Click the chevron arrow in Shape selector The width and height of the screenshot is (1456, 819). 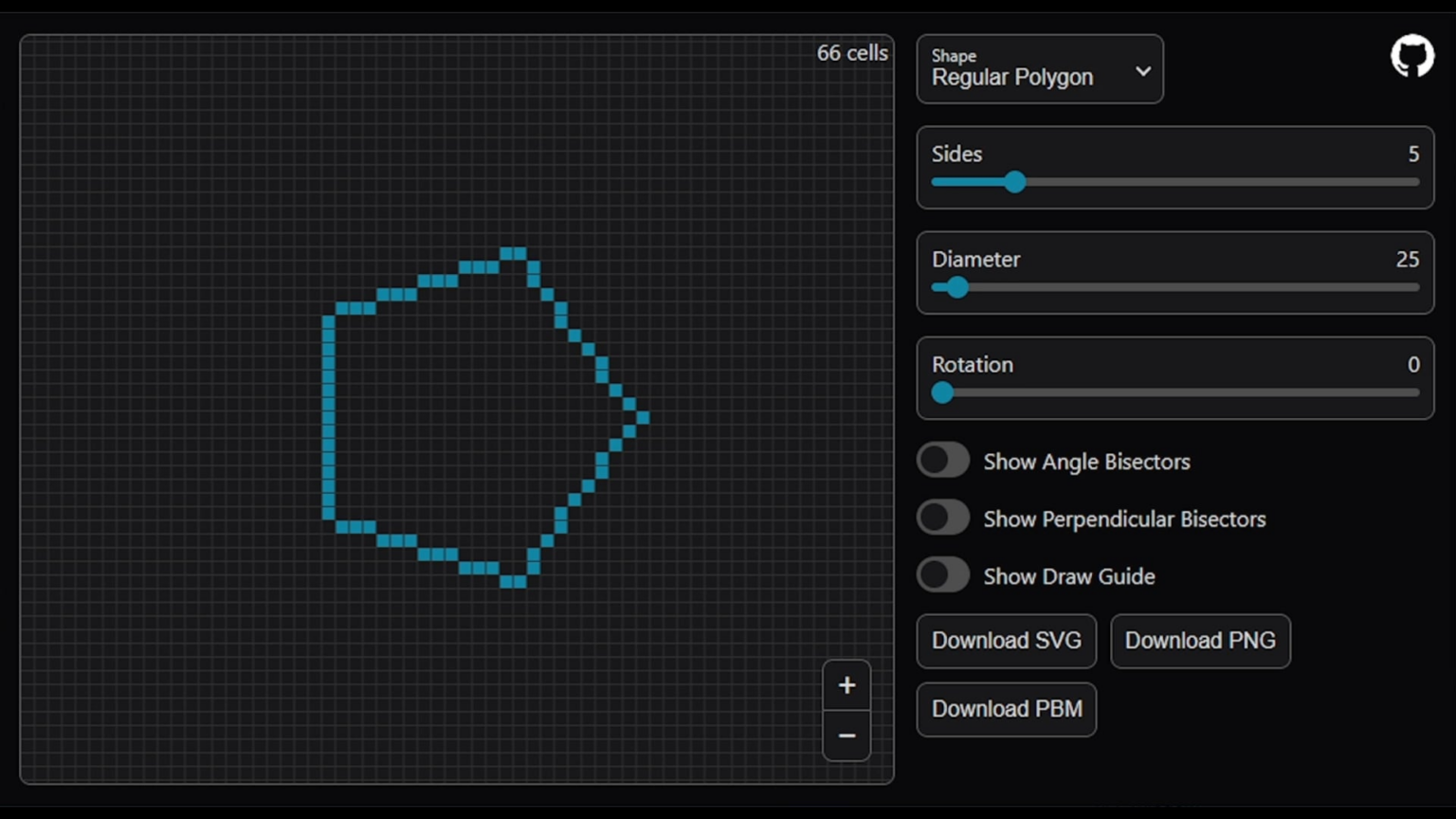pyautogui.click(x=1143, y=71)
